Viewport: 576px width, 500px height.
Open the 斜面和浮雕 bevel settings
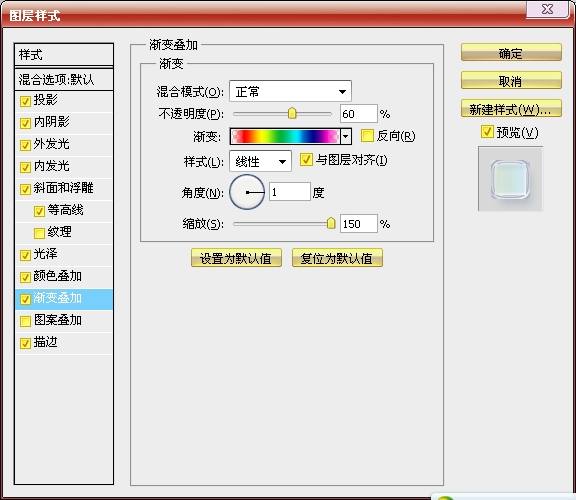[x=64, y=189]
